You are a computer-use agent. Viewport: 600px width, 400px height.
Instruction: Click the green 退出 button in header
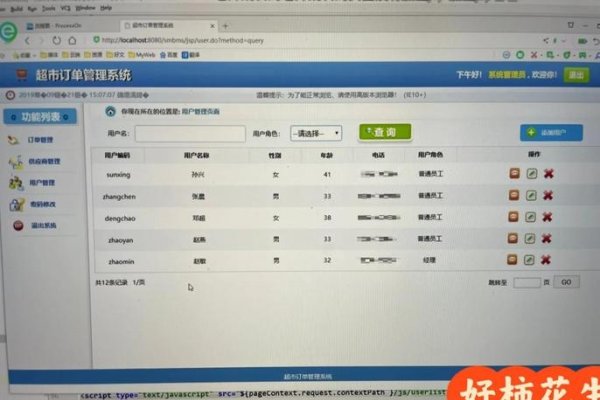[576, 74]
